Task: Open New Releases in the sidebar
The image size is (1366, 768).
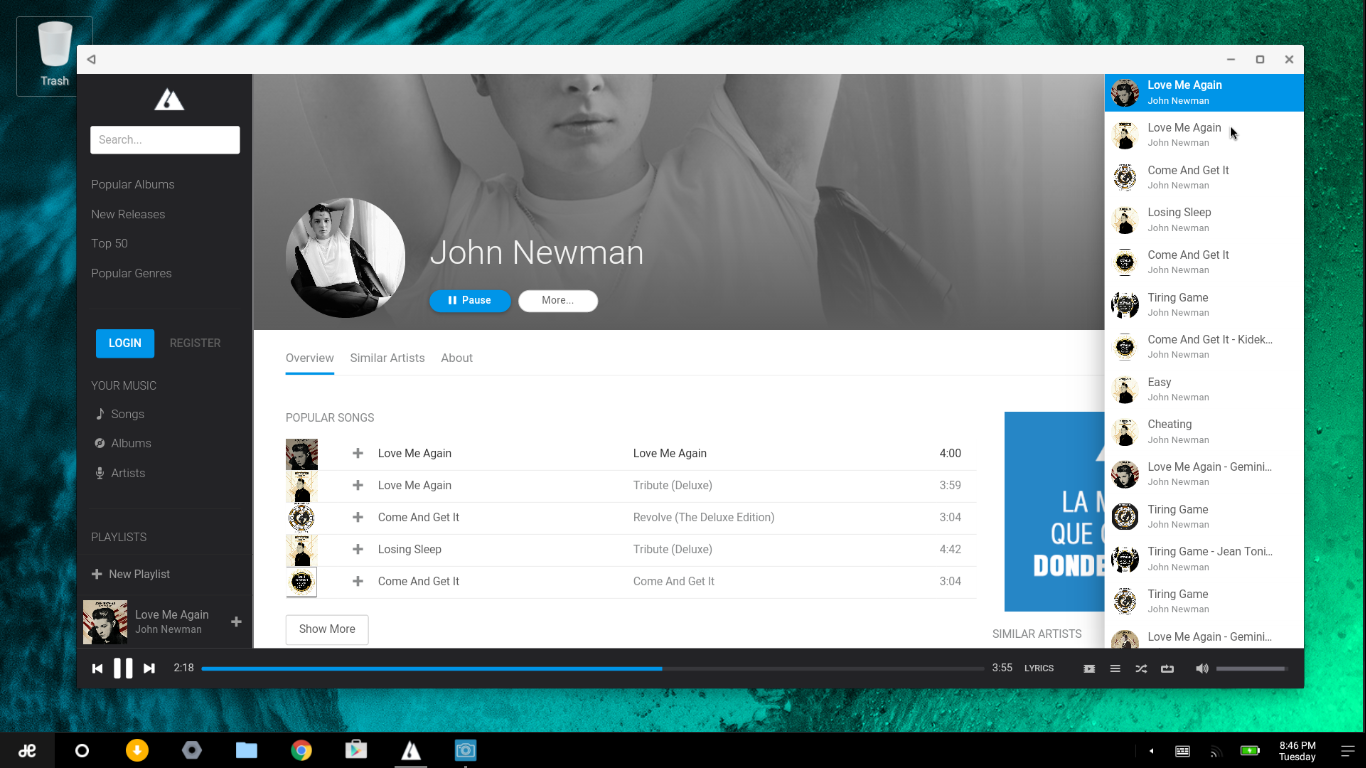Action: (x=128, y=214)
